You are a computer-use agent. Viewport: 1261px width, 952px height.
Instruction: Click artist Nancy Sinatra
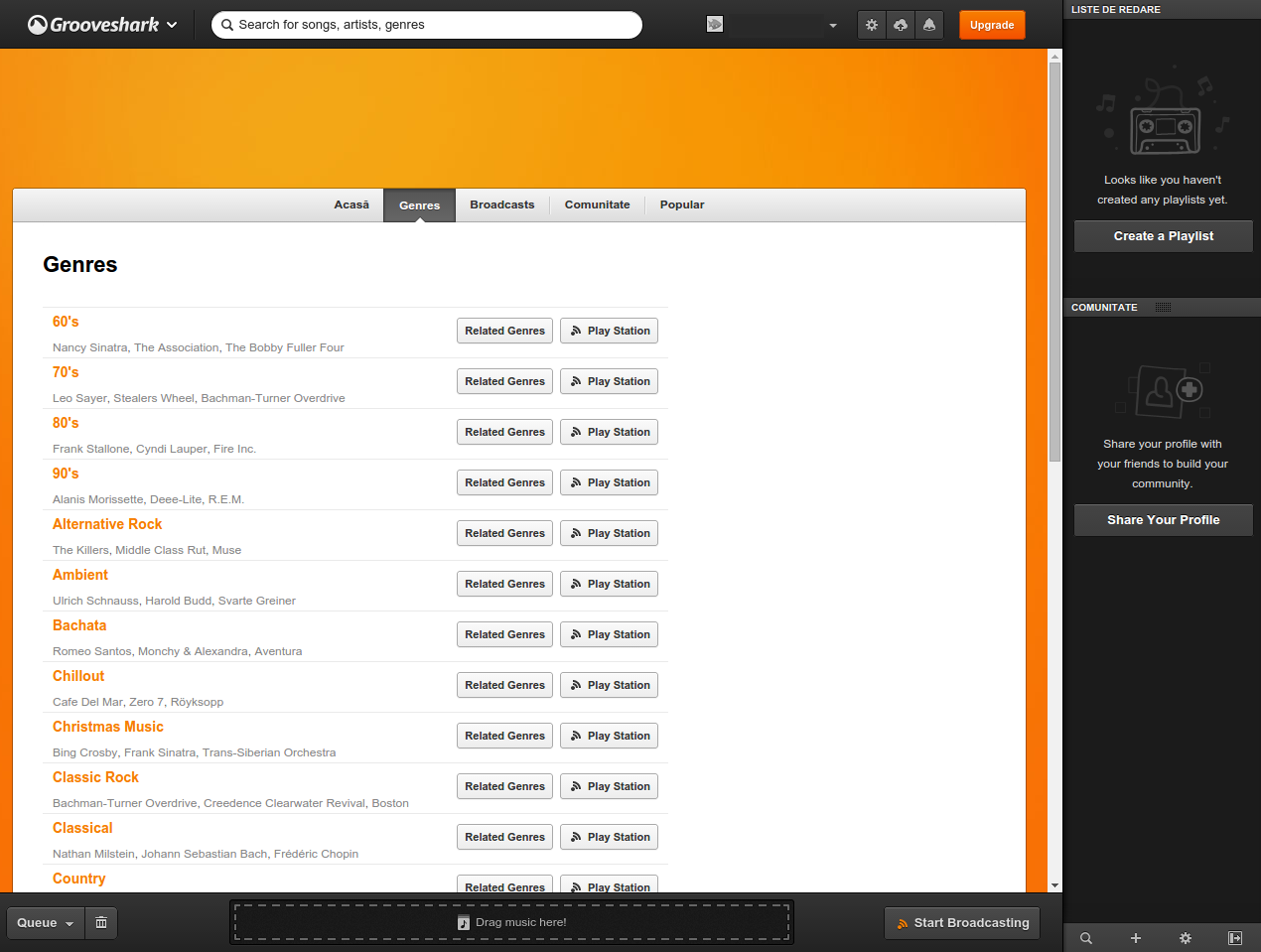90,347
